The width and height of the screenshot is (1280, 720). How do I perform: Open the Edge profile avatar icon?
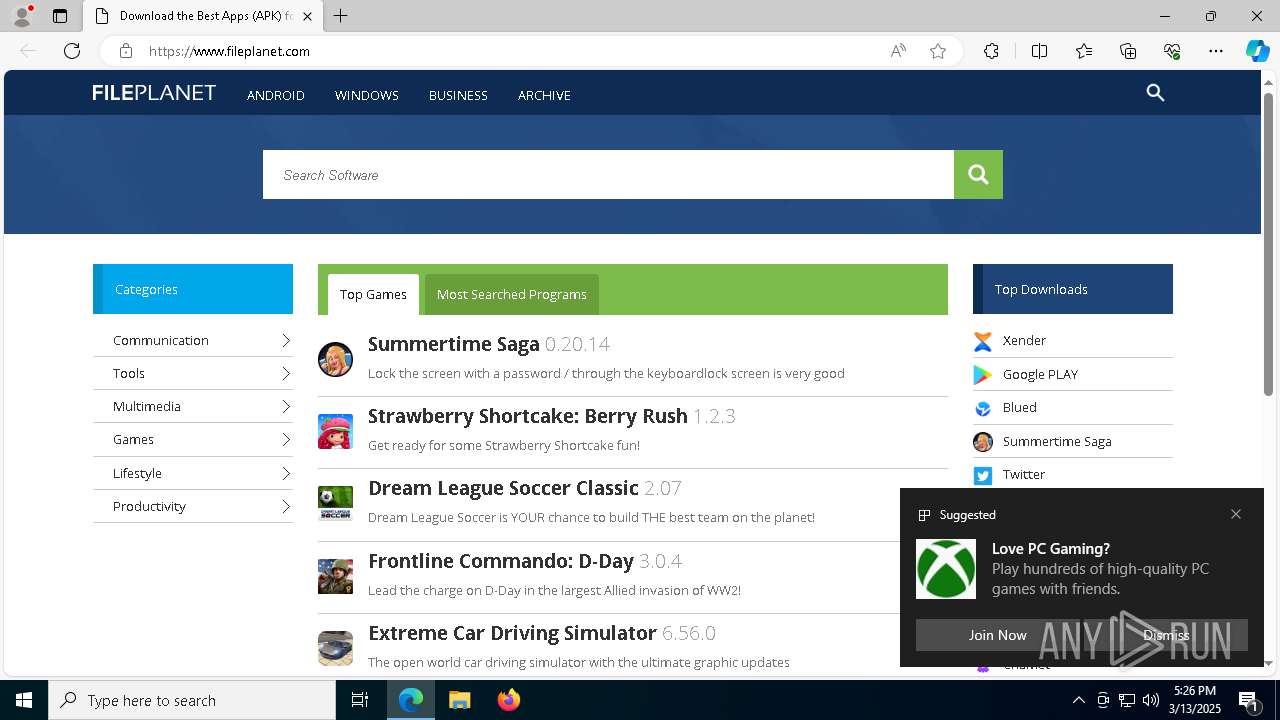tap(21, 16)
